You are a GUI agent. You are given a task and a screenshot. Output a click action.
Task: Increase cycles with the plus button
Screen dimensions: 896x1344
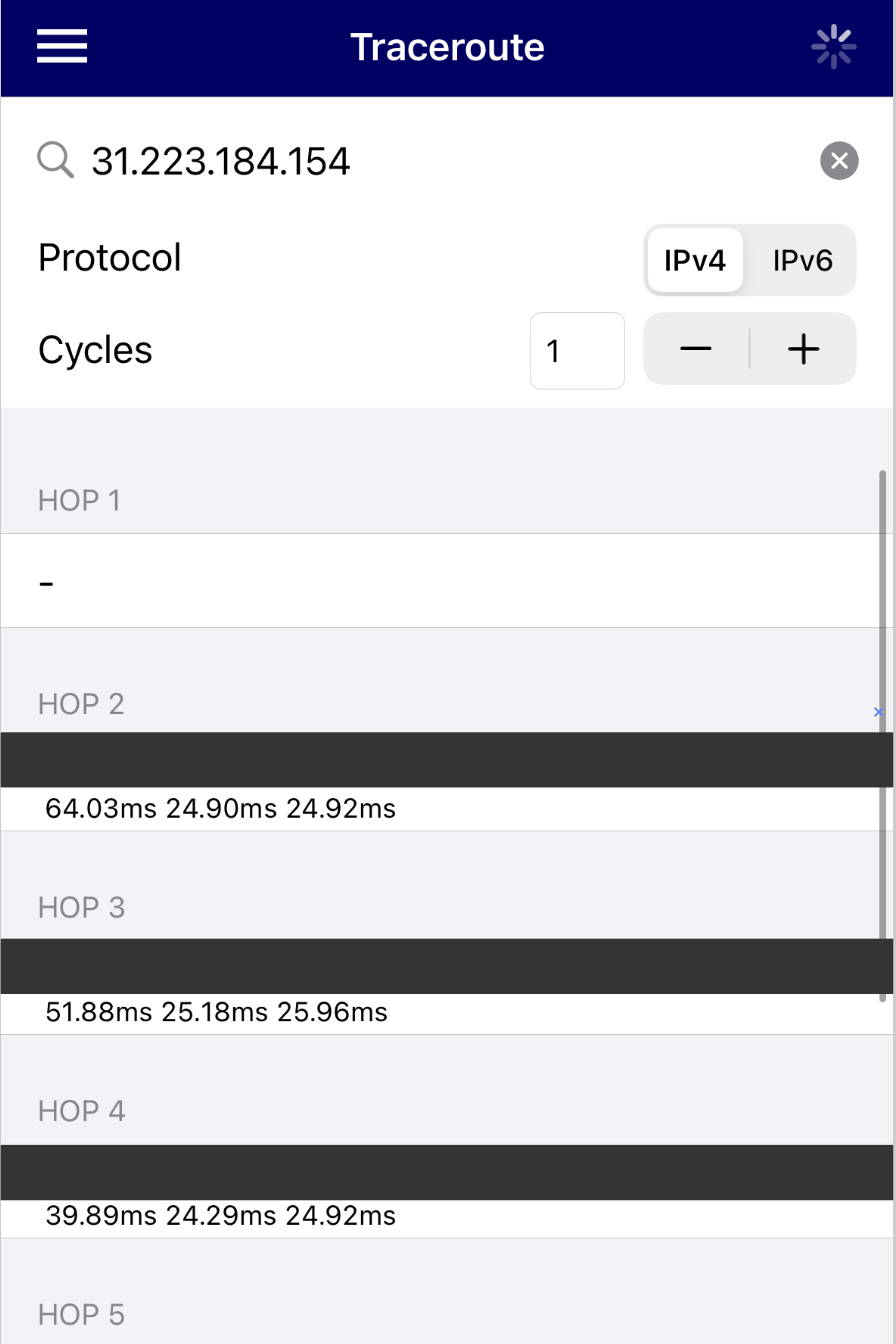point(803,349)
